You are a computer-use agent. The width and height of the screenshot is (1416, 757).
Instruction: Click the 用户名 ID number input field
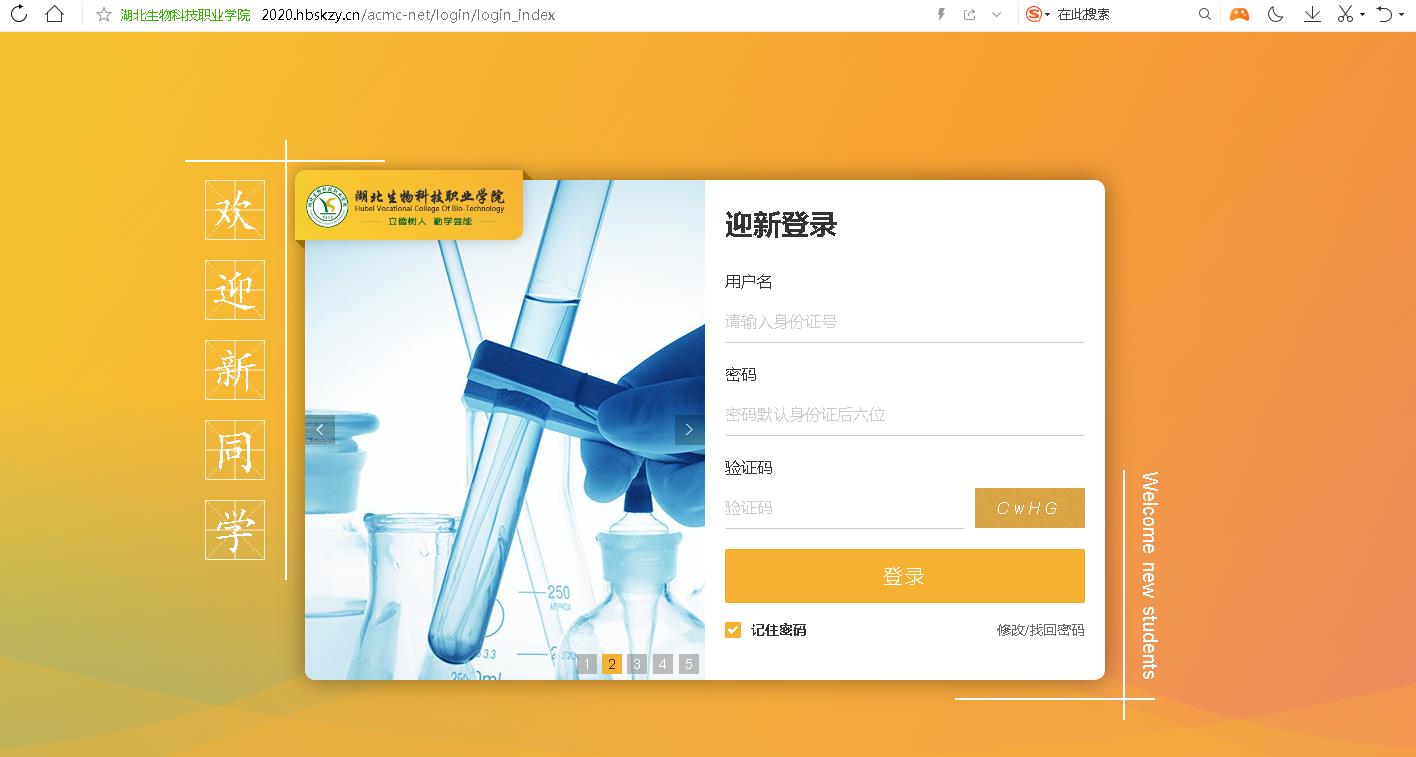(904, 322)
